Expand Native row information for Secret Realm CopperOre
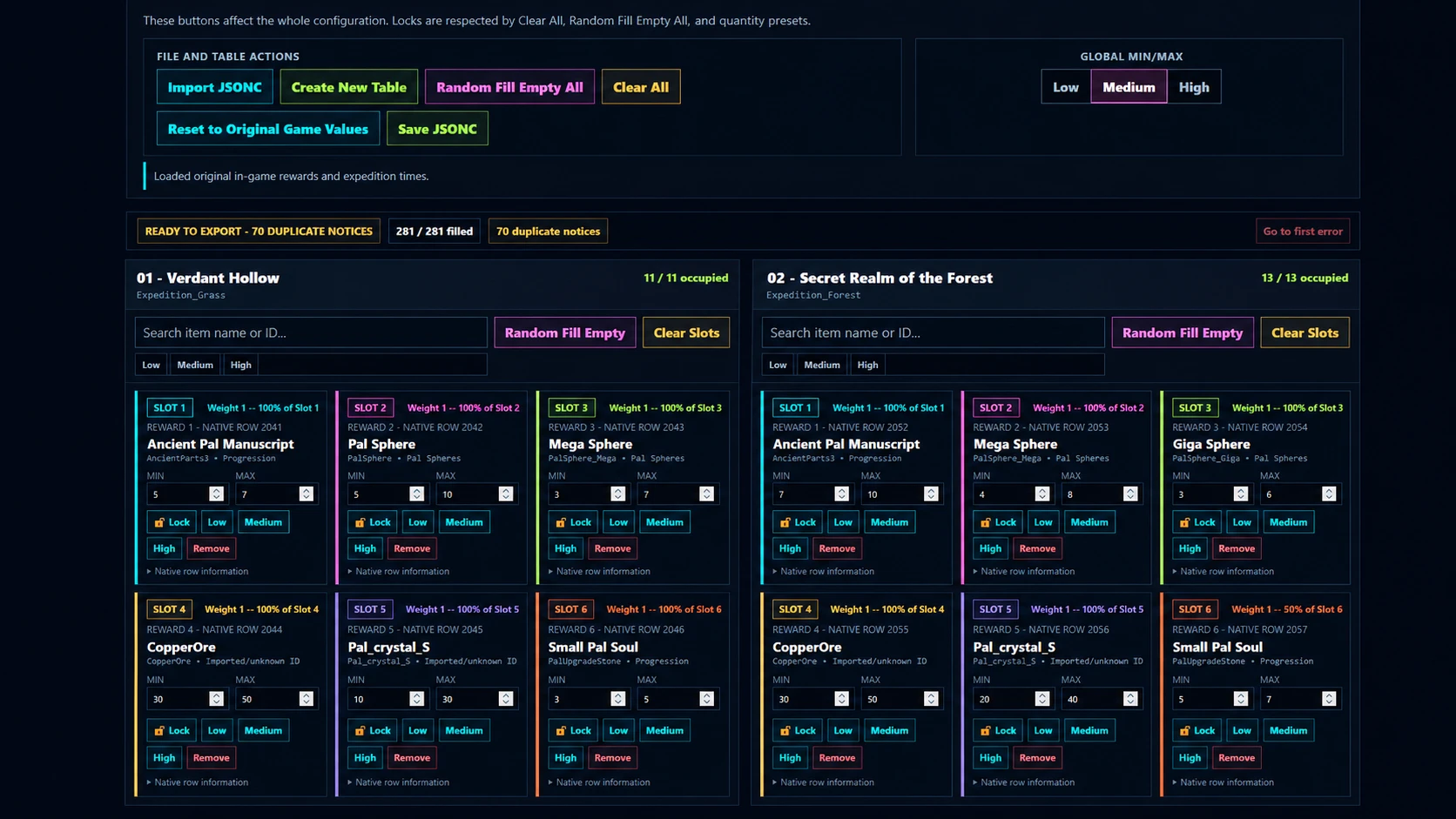1456x819 pixels. coord(824,782)
